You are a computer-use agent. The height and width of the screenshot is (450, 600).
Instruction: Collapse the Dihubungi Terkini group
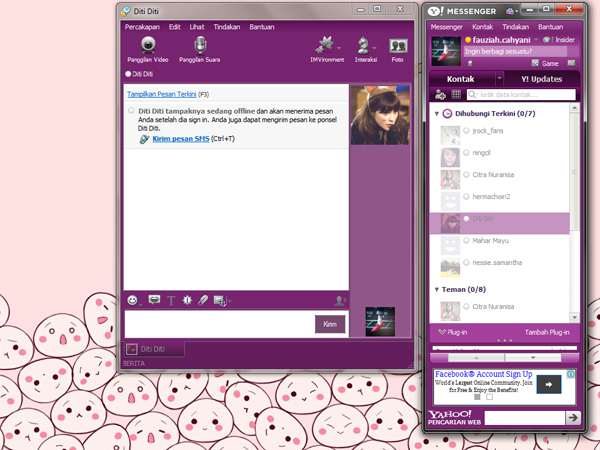click(437, 114)
